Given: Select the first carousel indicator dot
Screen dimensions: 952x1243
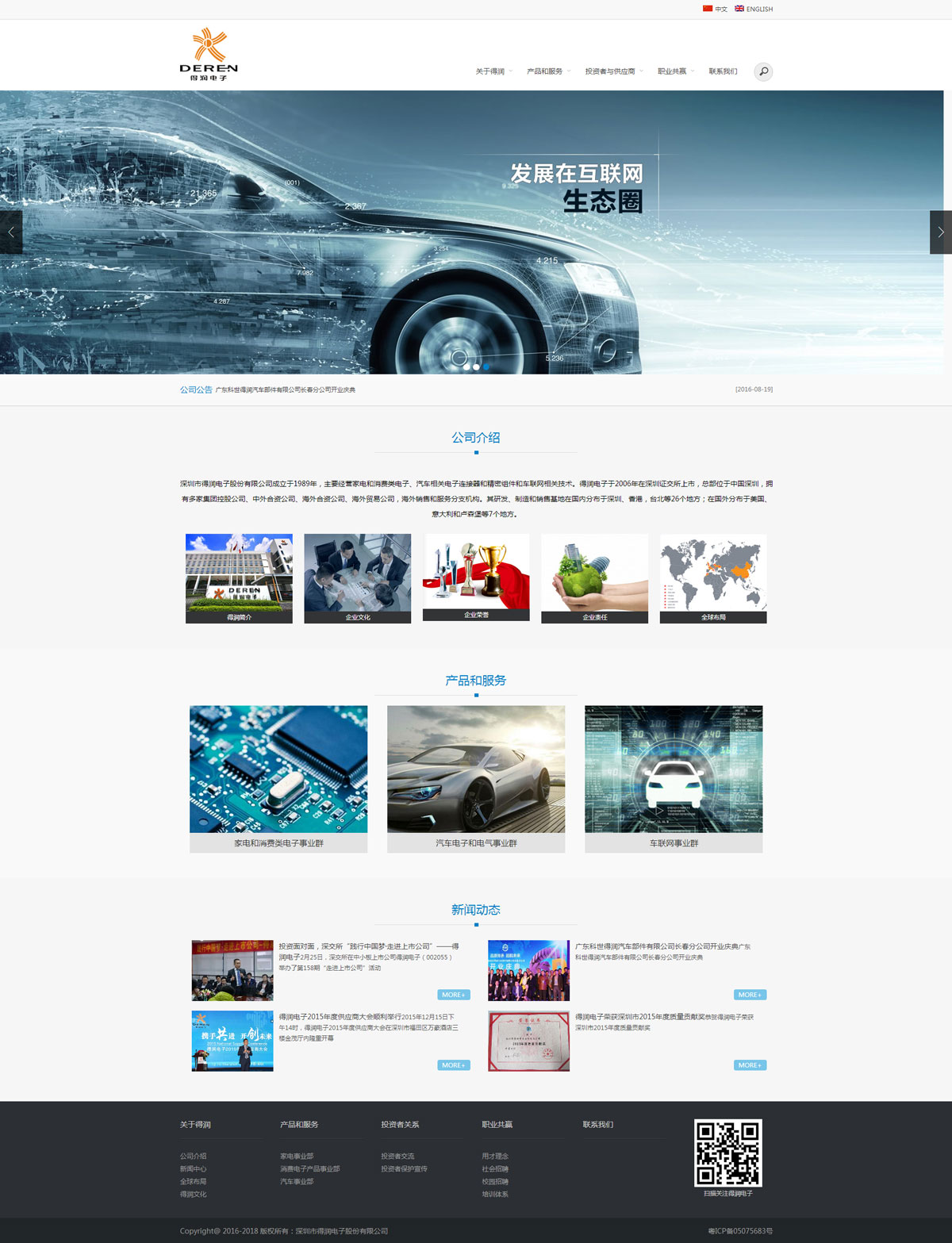Looking at the screenshot, I should (466, 366).
